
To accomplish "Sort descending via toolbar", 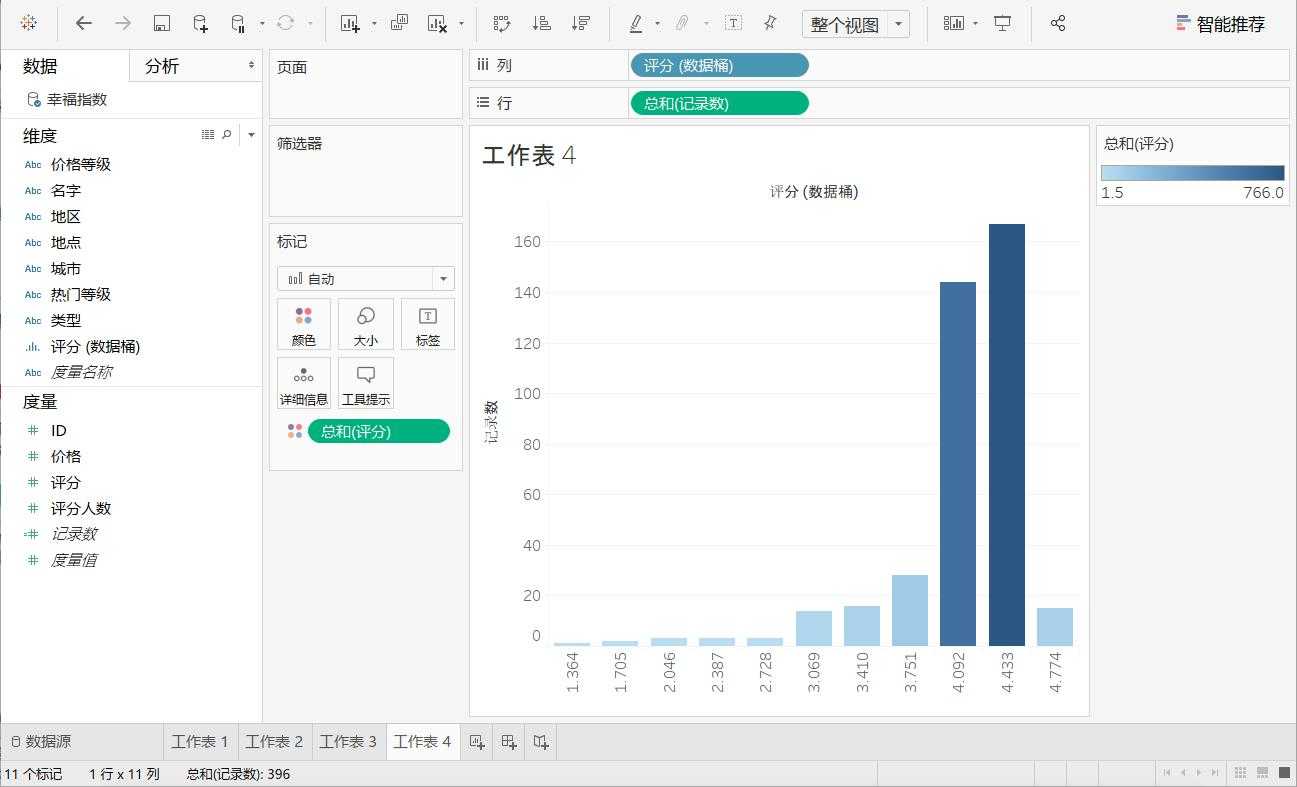I will coord(580,23).
